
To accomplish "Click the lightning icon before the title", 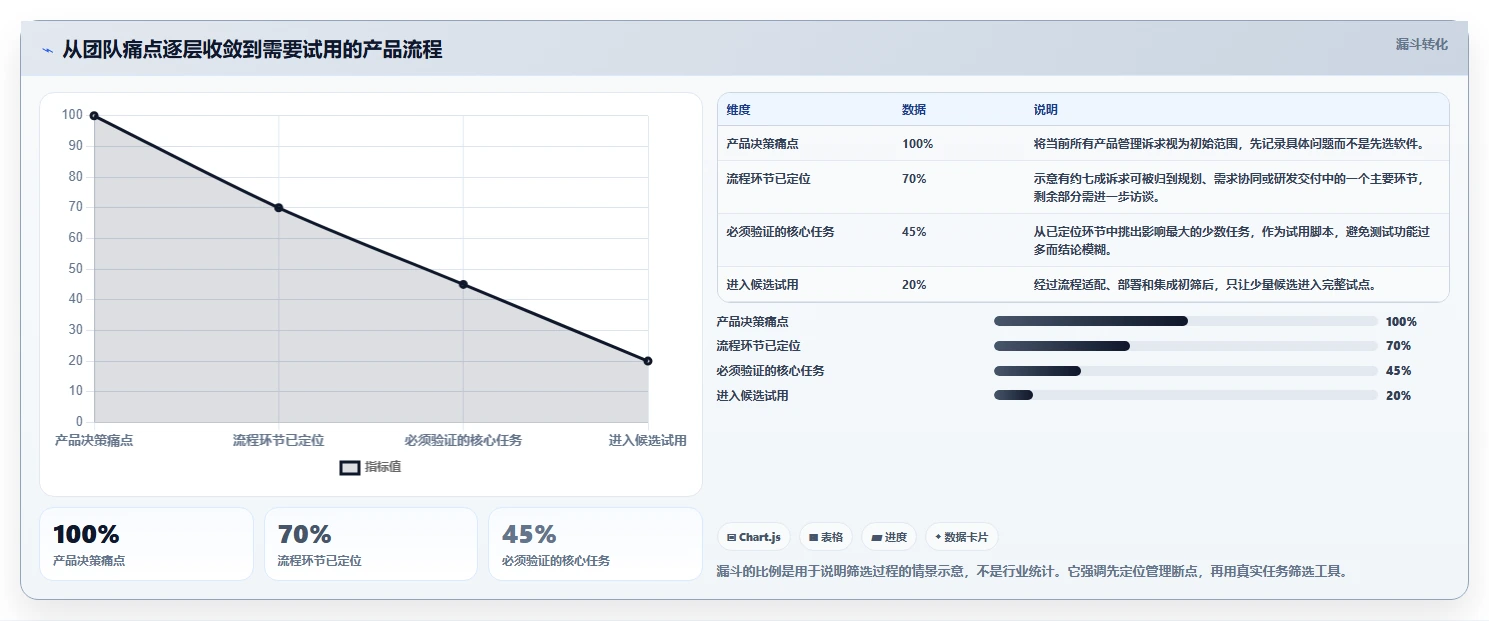I will 47,50.
